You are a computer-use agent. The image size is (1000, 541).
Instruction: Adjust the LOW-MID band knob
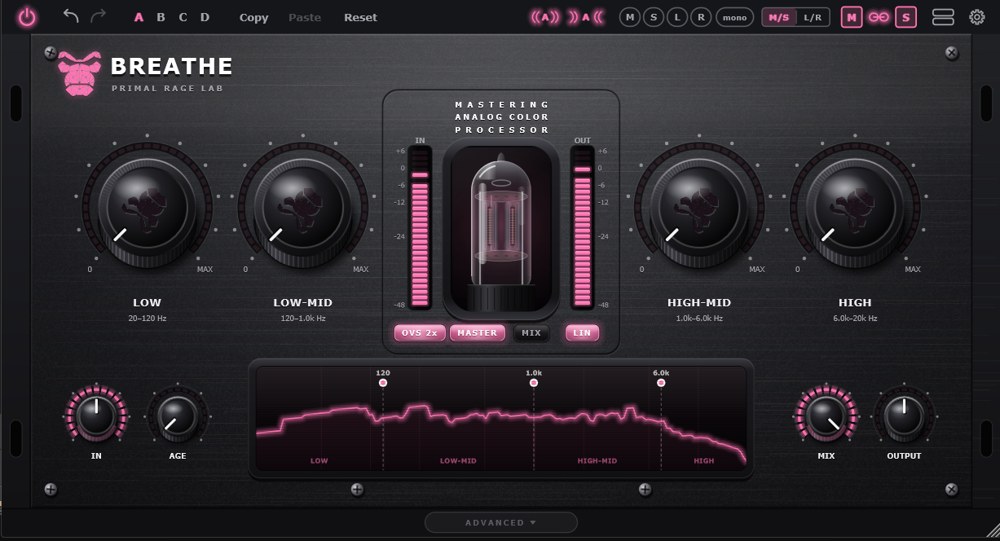point(303,207)
